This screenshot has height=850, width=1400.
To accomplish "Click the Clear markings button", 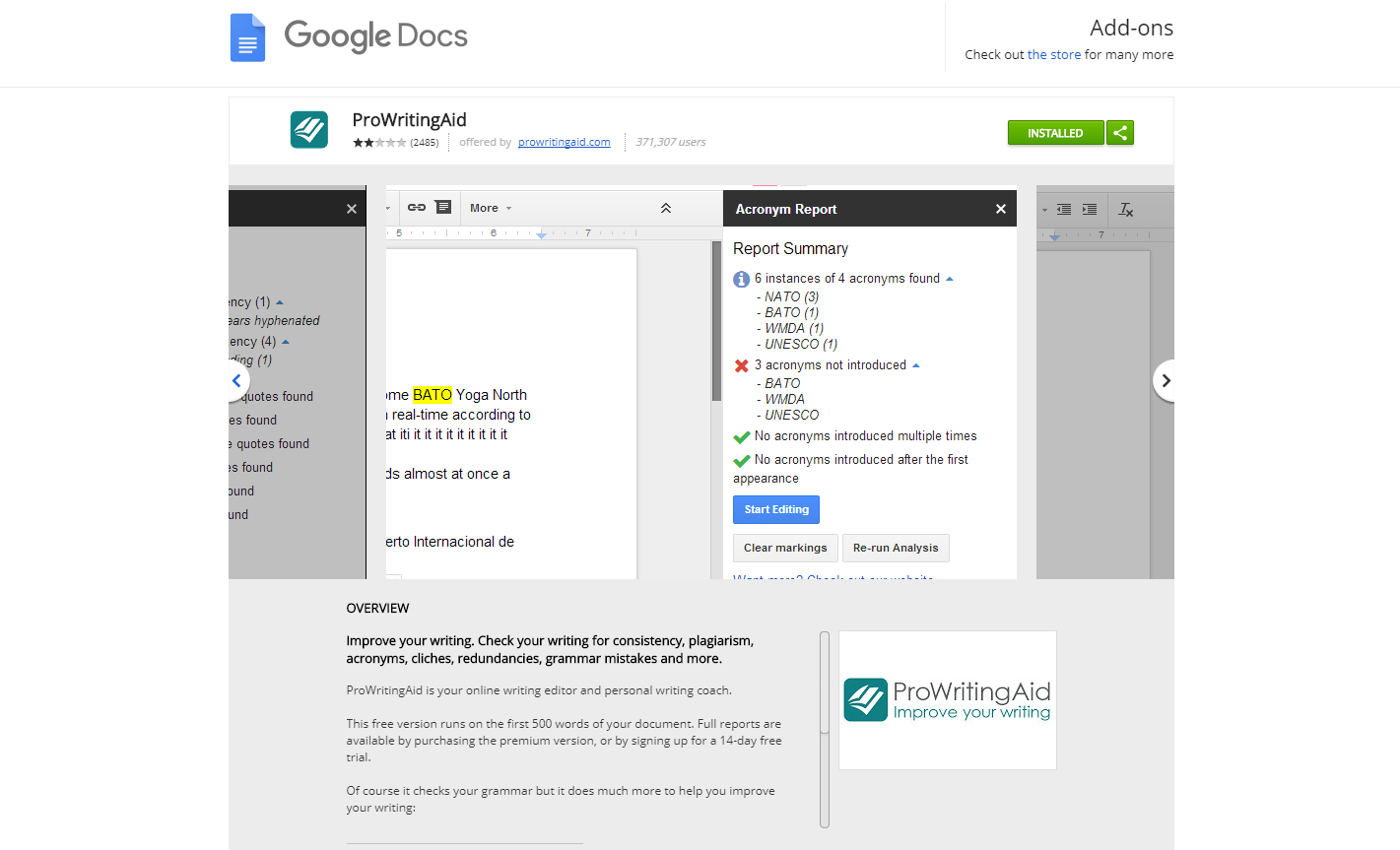I will [x=785, y=548].
